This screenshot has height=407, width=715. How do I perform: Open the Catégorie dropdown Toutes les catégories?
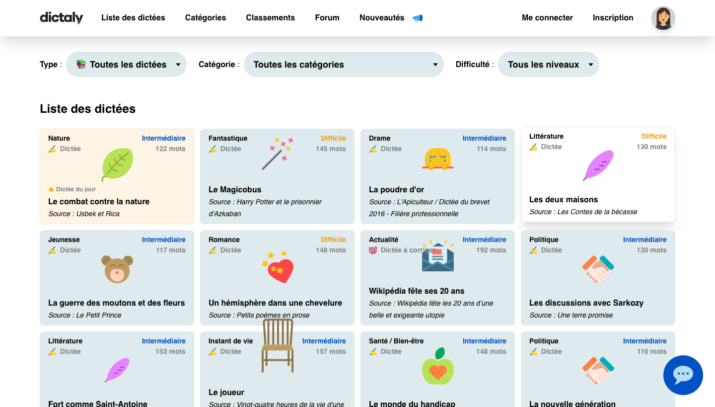coord(343,65)
